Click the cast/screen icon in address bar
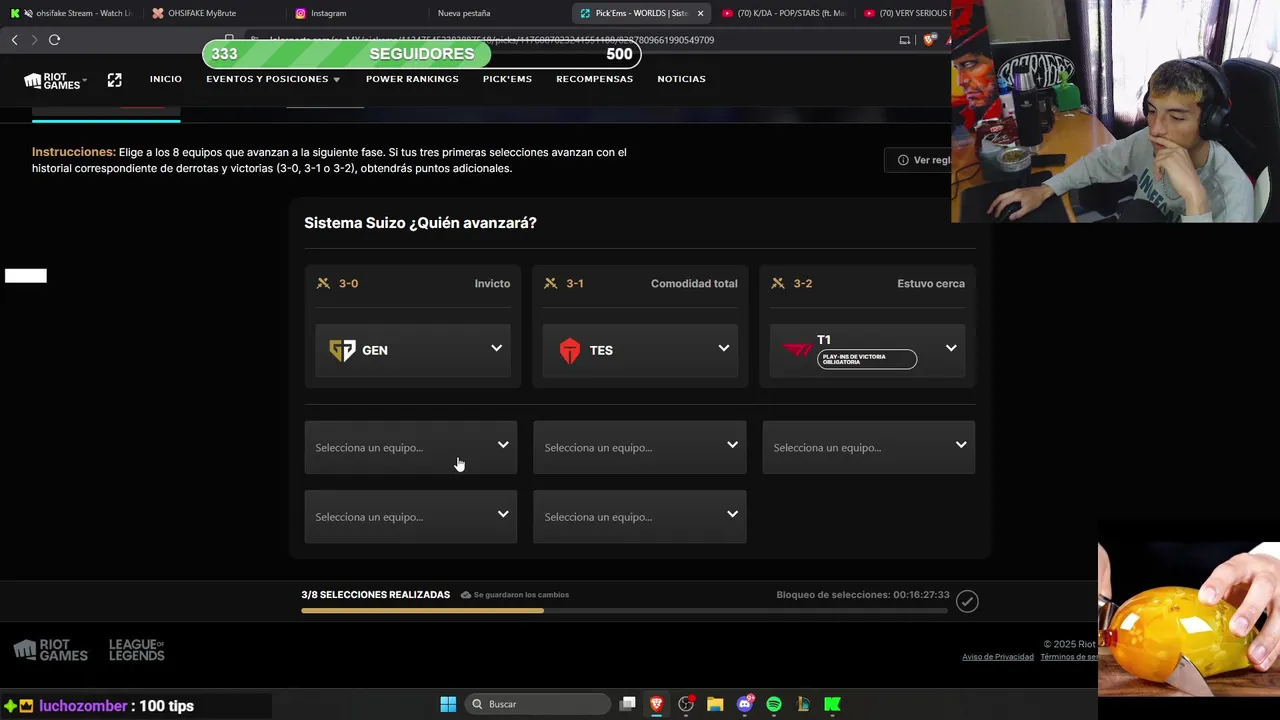1280x720 pixels. click(x=905, y=40)
